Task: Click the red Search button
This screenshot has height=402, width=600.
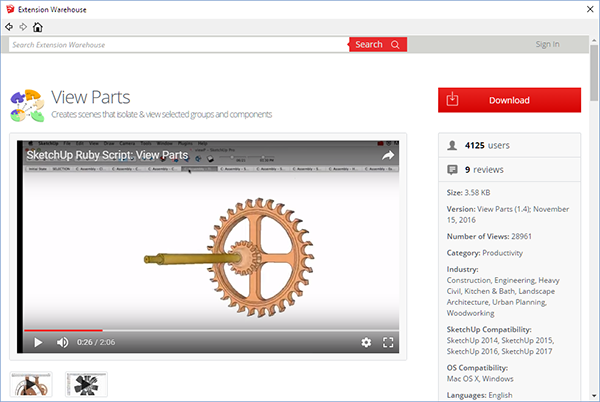Action: (378, 44)
